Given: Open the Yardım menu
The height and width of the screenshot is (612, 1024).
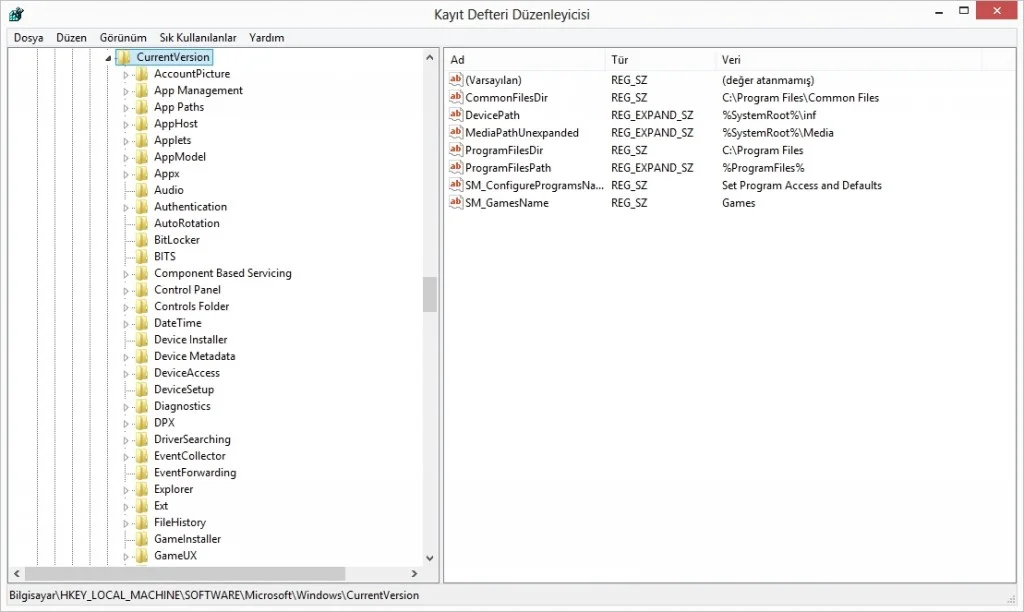Looking at the screenshot, I should (266, 38).
